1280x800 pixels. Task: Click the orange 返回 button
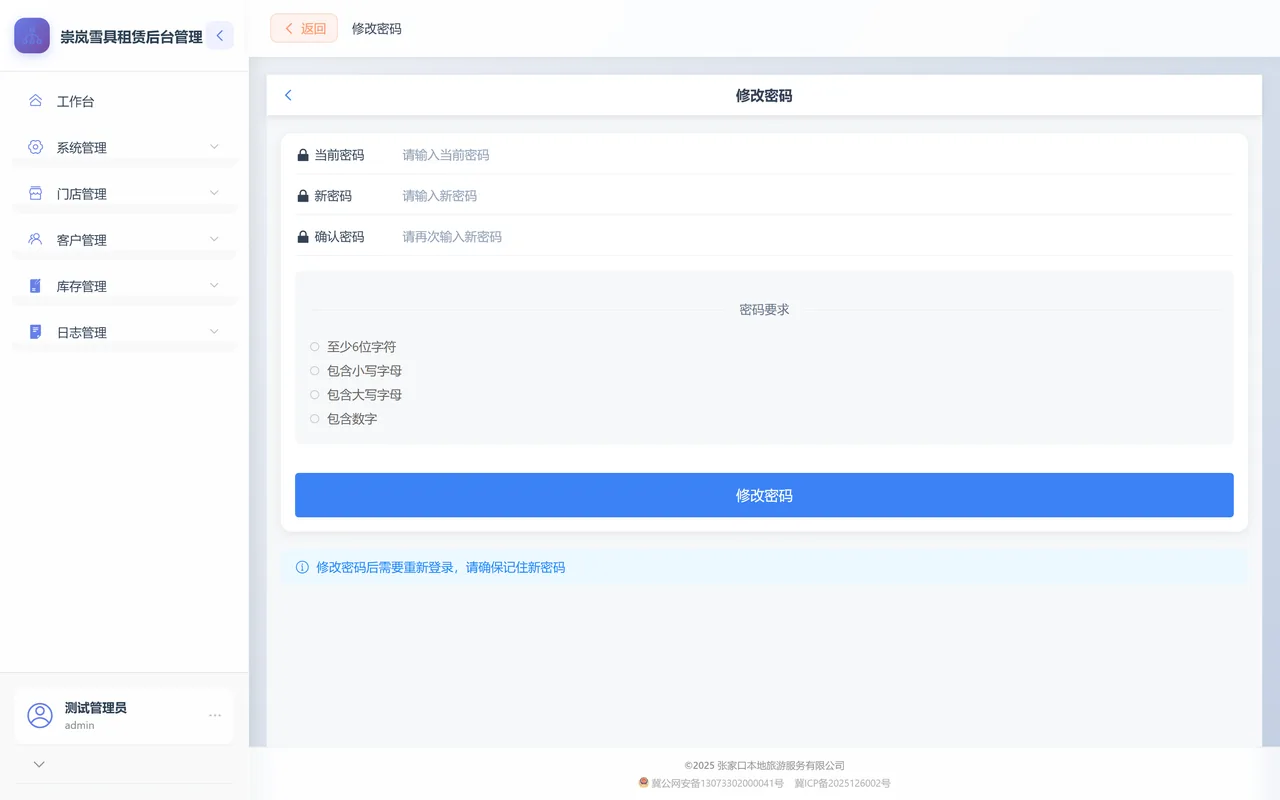[x=304, y=28]
